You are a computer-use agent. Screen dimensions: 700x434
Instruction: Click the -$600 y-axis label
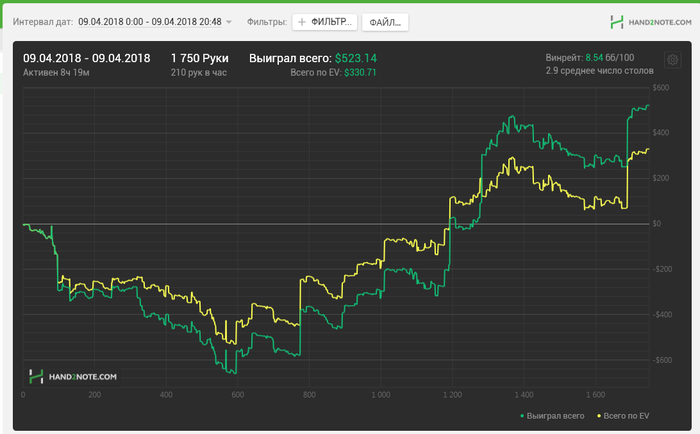tap(662, 360)
